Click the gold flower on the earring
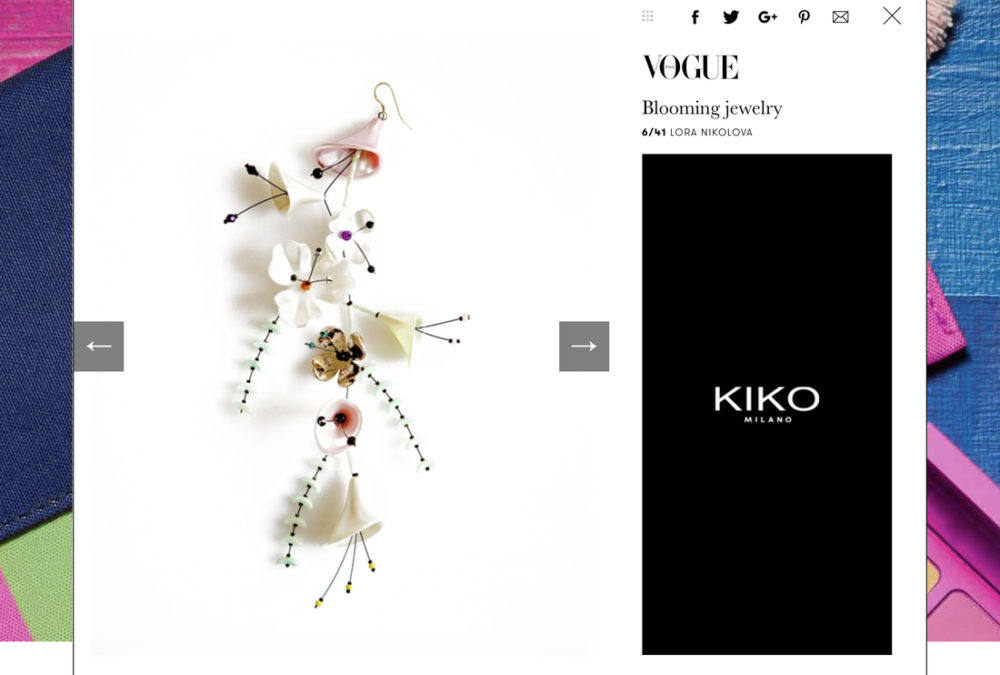Viewport: 1000px width, 675px height. (338, 356)
